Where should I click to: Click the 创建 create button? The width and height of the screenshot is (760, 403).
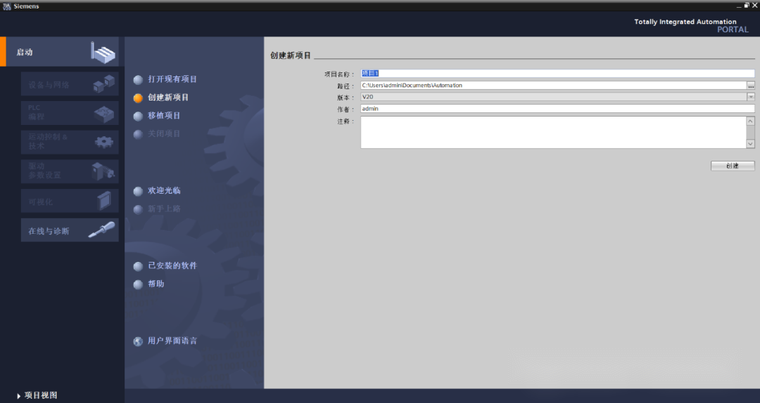[732, 166]
